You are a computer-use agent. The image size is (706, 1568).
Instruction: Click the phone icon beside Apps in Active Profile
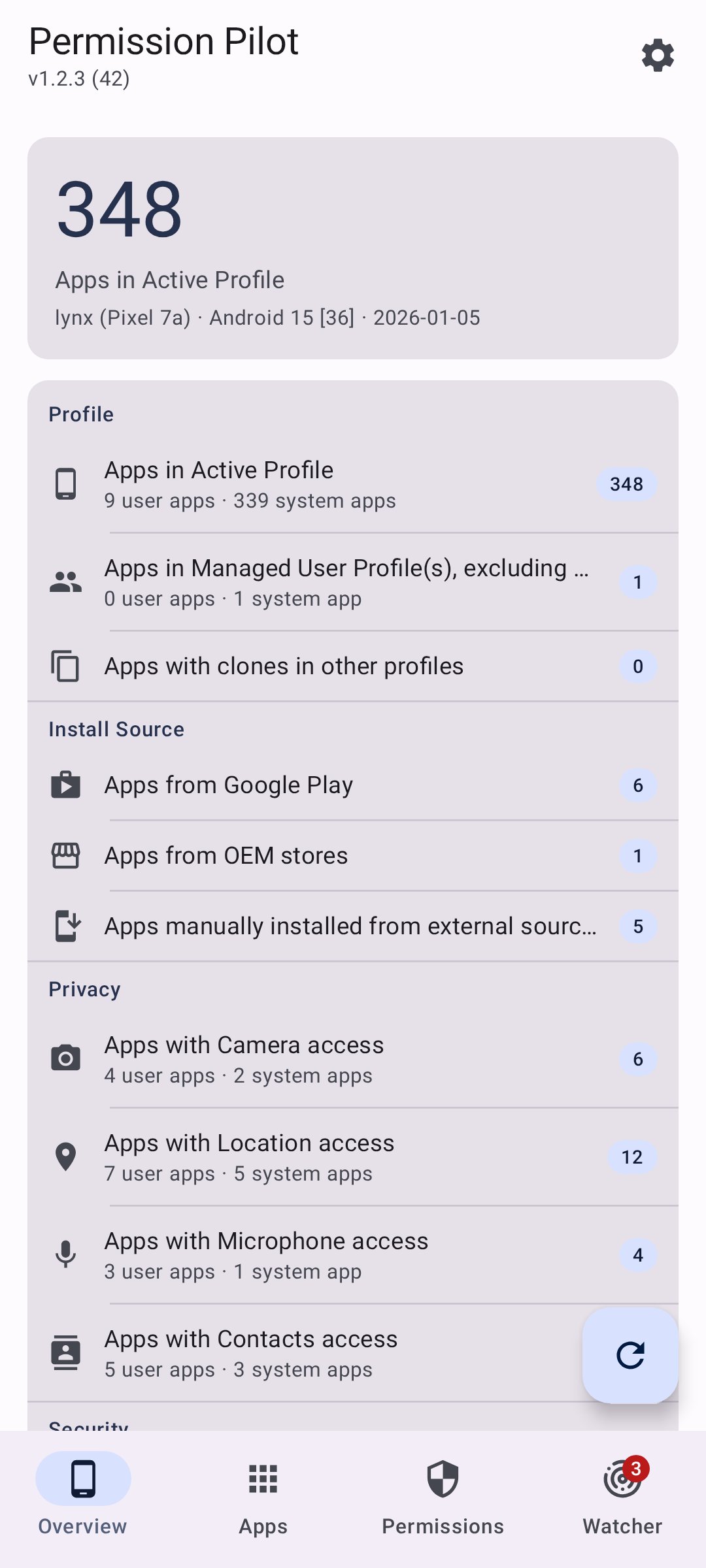point(65,484)
